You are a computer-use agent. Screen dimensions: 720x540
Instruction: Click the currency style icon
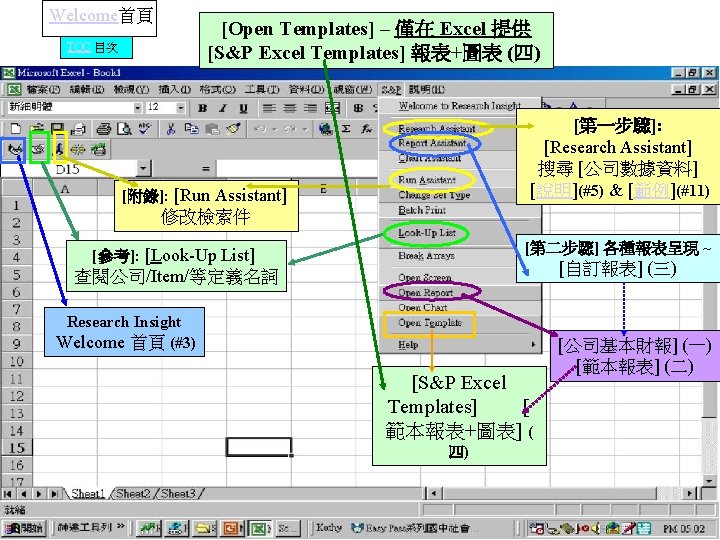pos(358,108)
